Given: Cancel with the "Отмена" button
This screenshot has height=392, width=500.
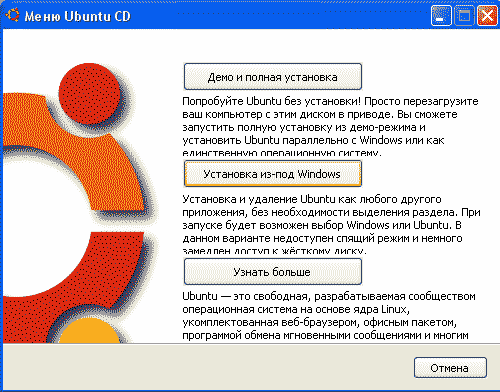Looking at the screenshot, I should click(450, 368).
